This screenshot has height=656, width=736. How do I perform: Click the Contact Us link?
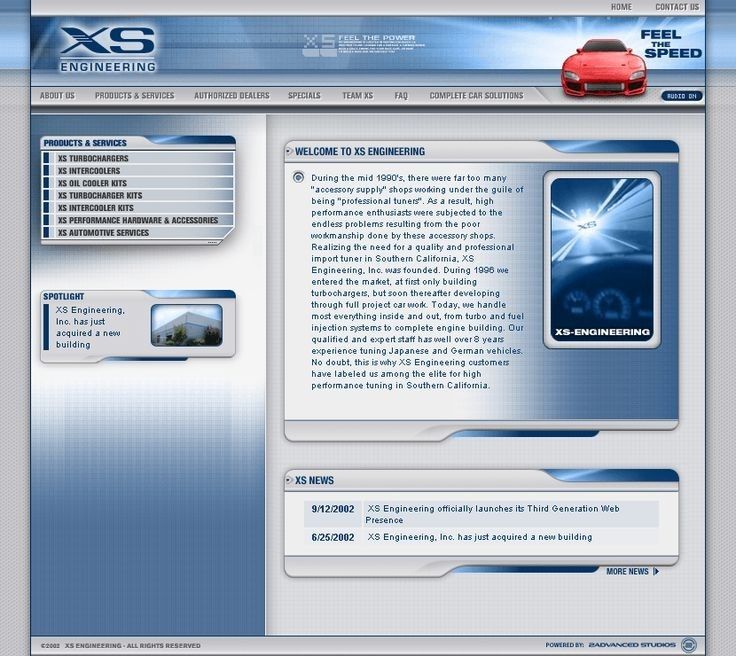[676, 7]
